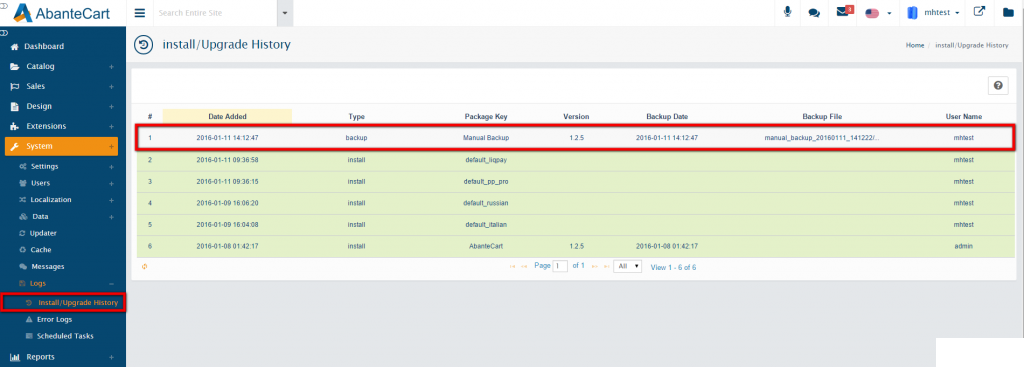Collapse the System menu
Screen dimensions: 1024x367
[x=61, y=146]
